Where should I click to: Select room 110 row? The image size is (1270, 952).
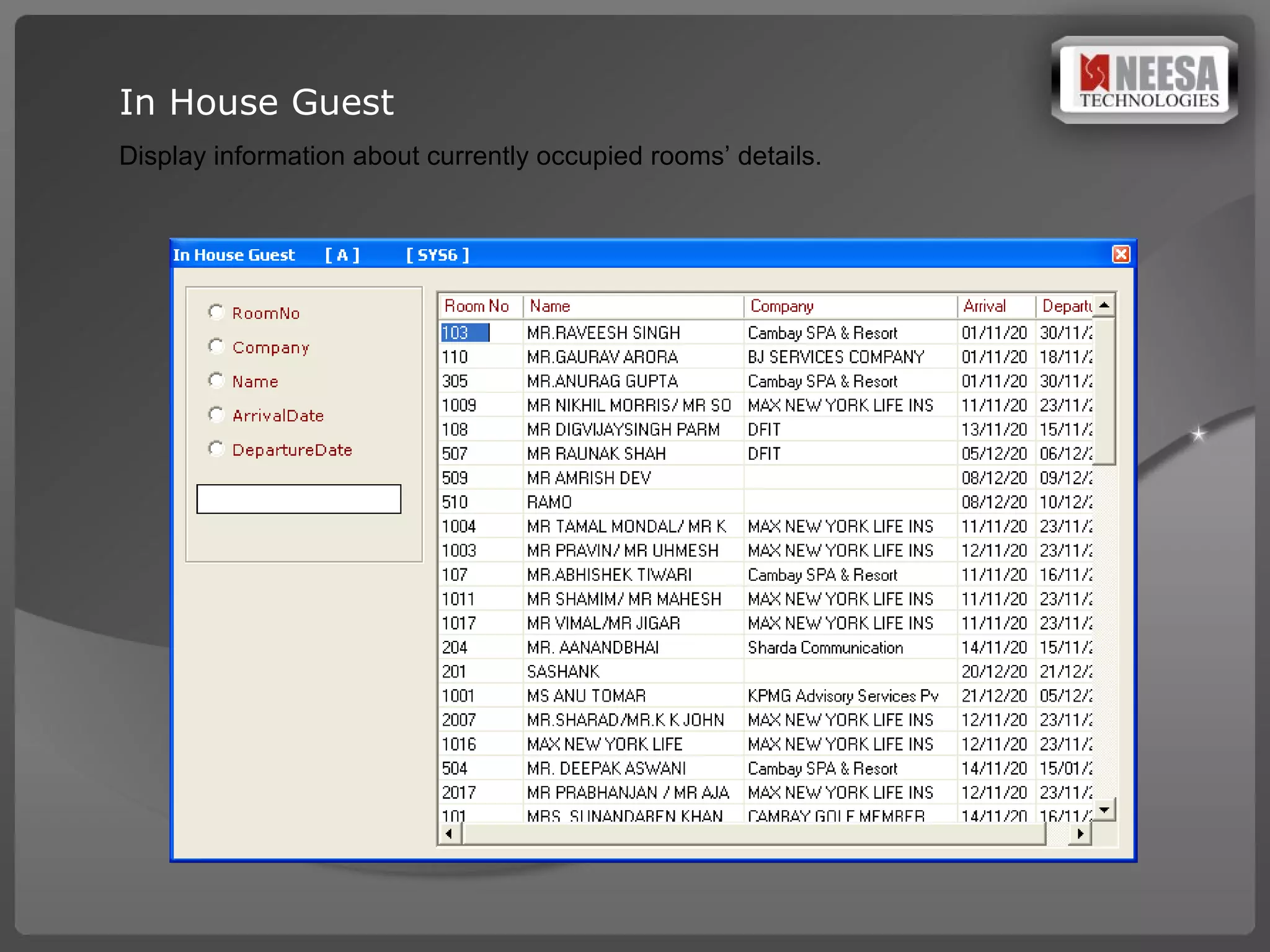pos(766,357)
